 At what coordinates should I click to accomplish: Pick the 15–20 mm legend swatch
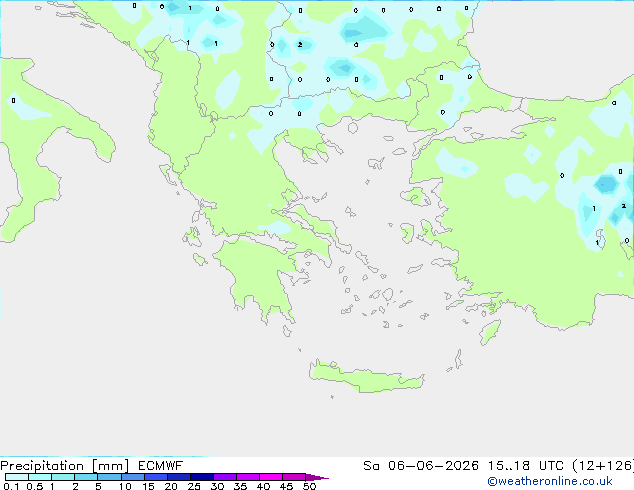pyautogui.click(x=155, y=477)
